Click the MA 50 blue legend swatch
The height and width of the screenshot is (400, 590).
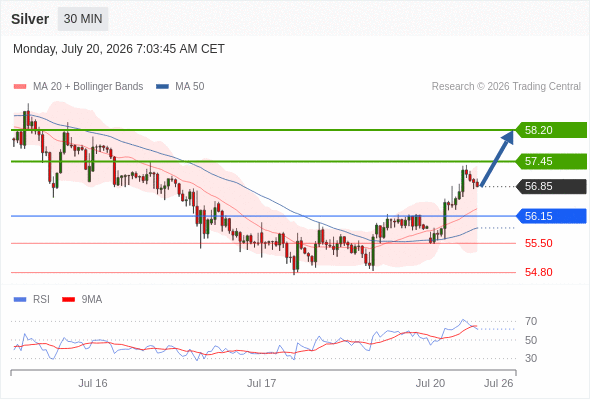click(x=162, y=87)
